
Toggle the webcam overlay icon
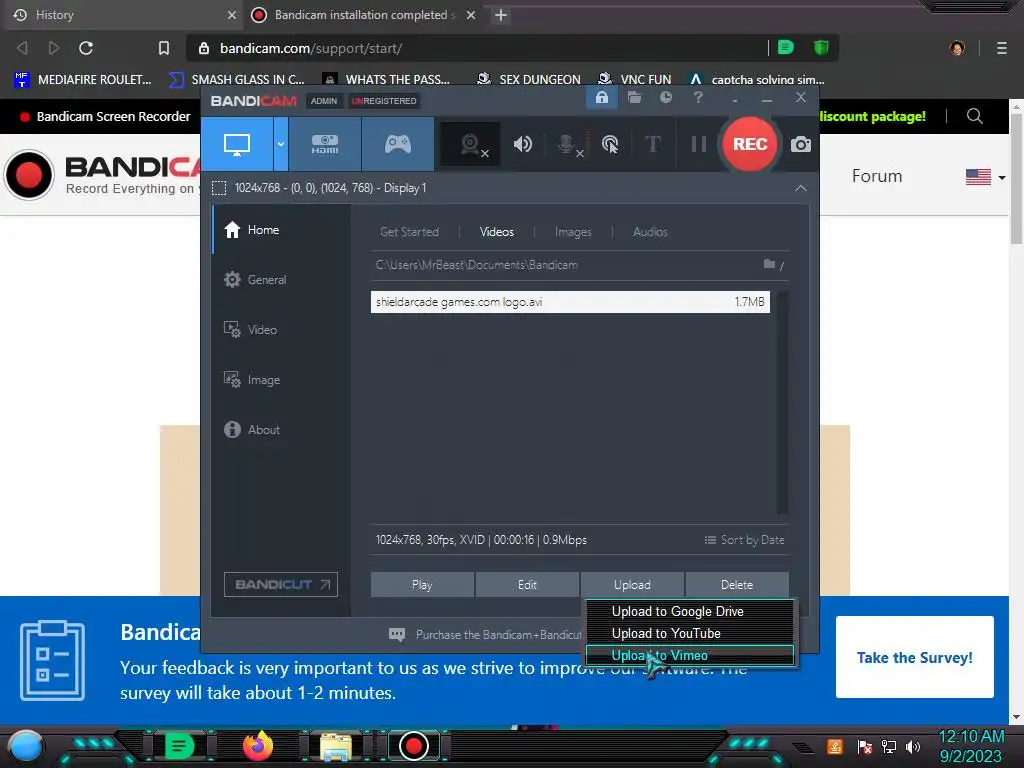click(x=471, y=144)
